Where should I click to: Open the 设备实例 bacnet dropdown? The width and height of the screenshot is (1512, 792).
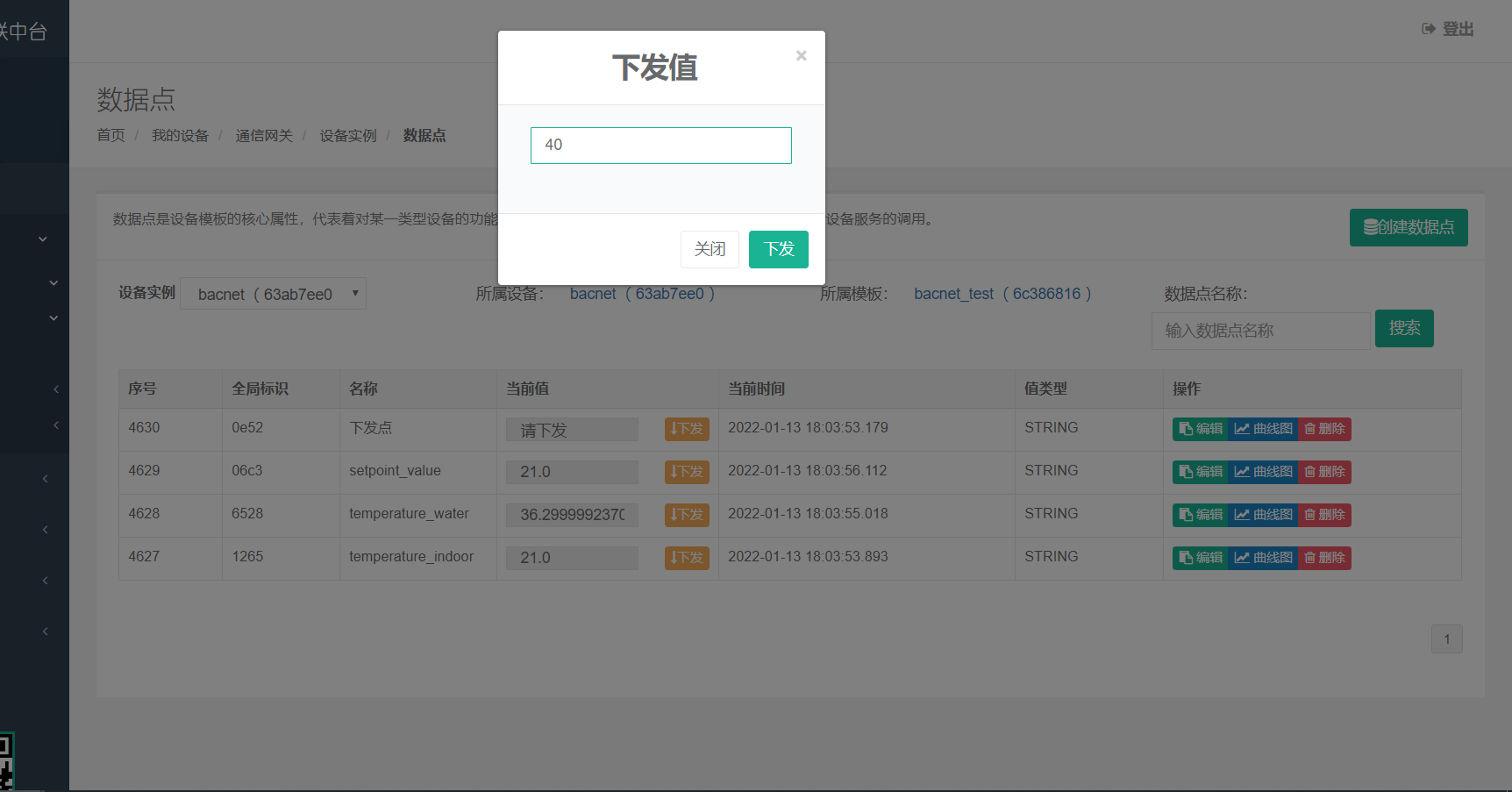(x=273, y=294)
